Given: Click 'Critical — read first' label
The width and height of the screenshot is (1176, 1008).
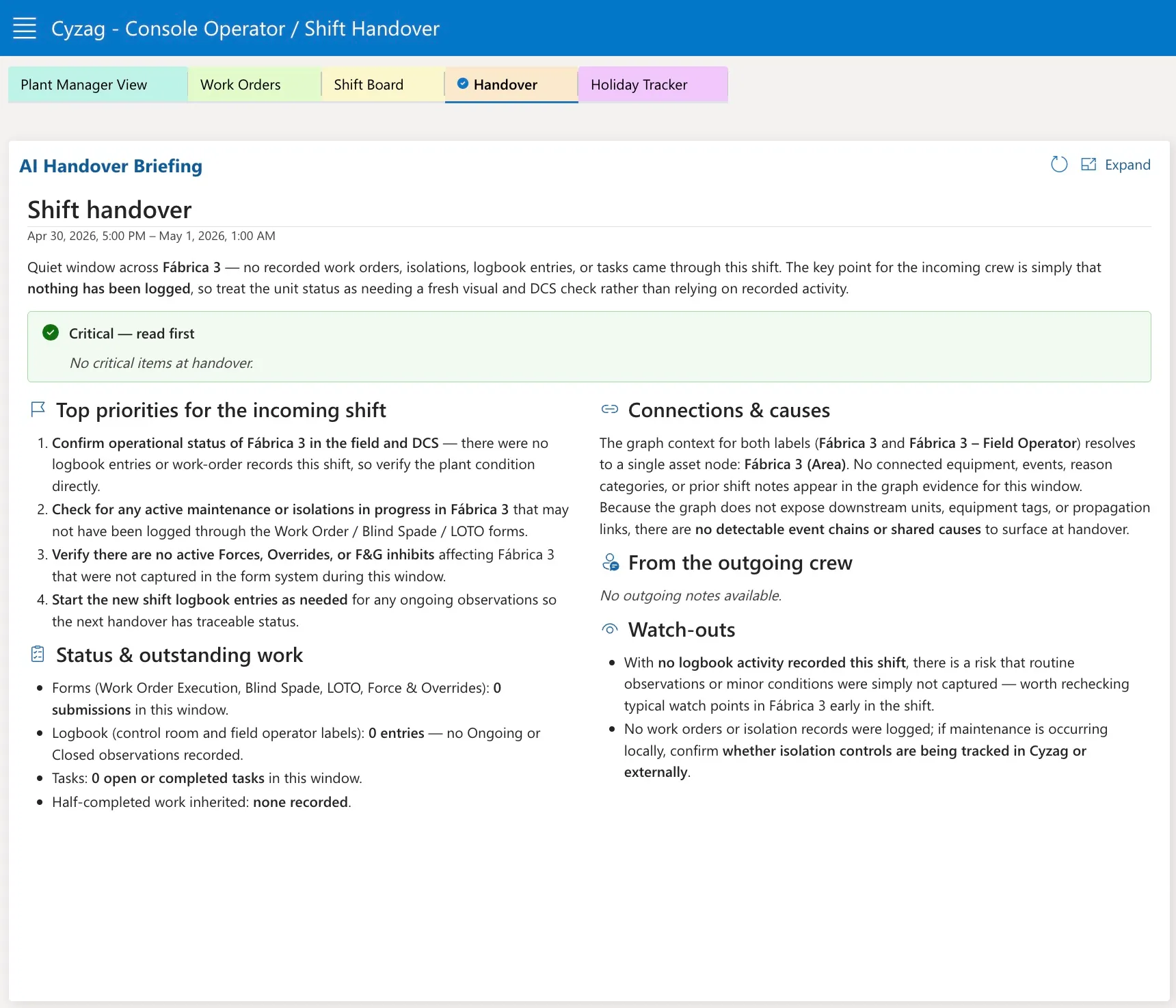Looking at the screenshot, I should click(x=131, y=334).
